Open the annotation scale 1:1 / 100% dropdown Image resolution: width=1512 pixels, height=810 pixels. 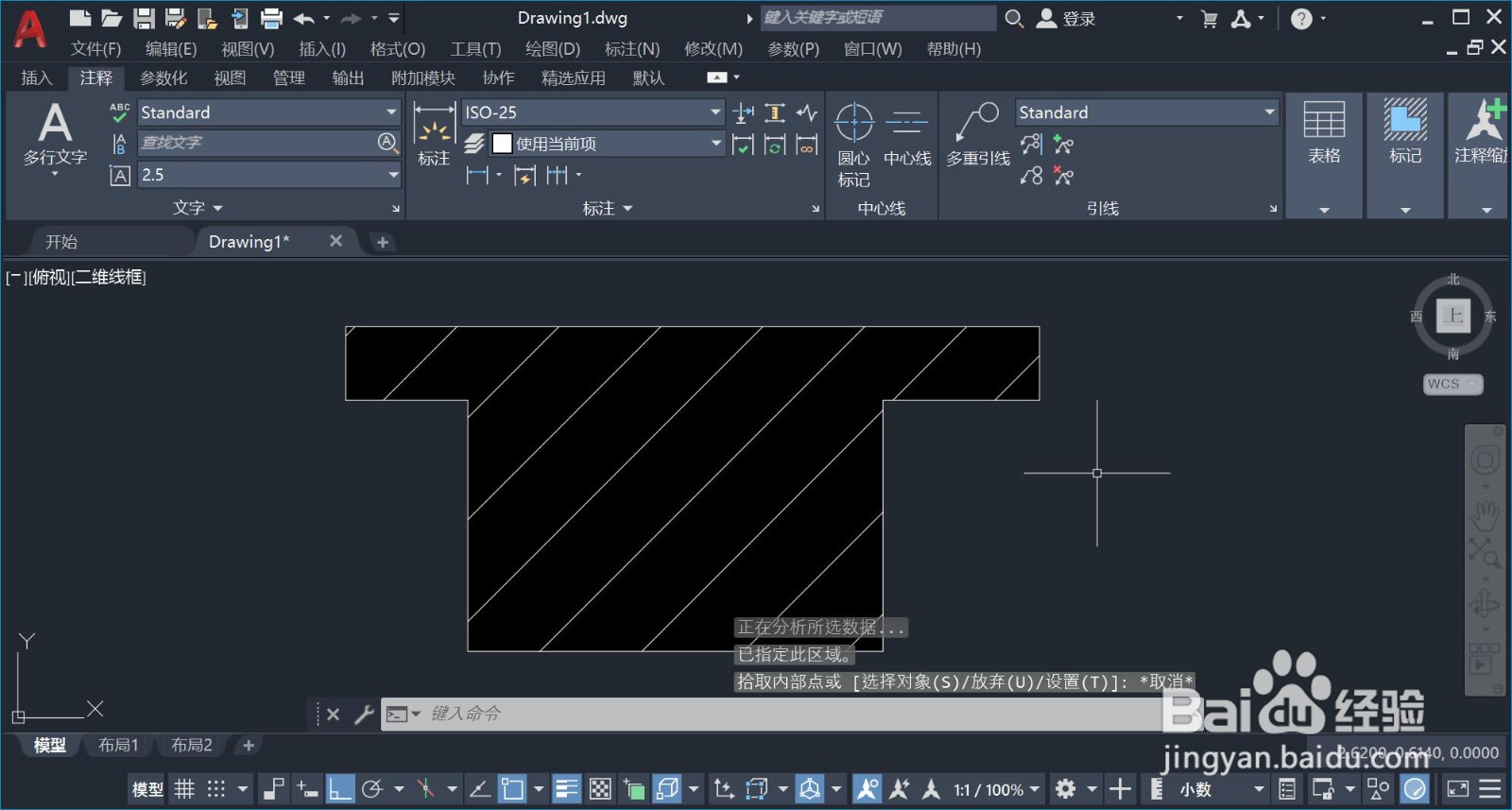click(x=996, y=788)
